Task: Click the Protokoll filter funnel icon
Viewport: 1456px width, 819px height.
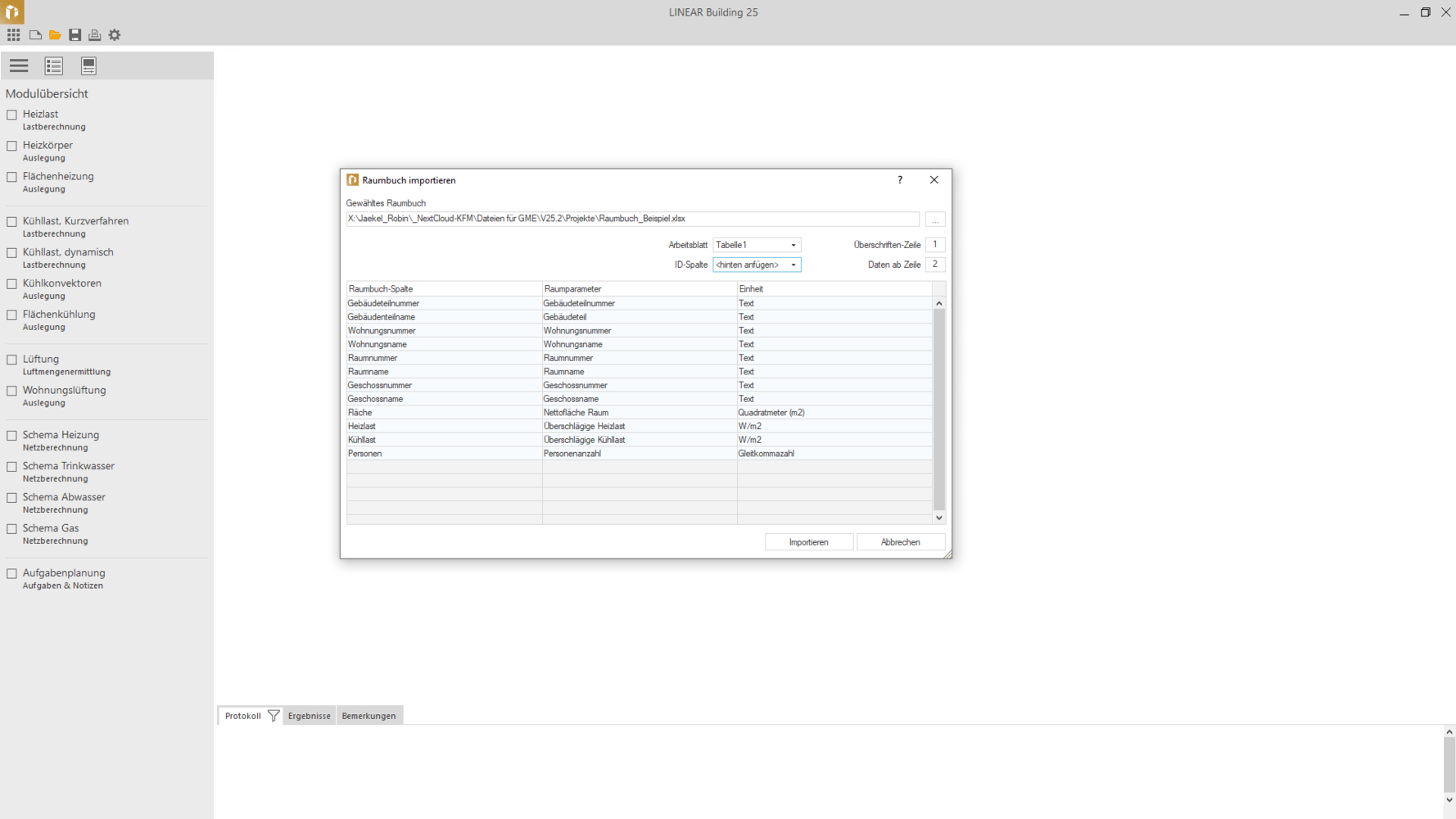Action: [x=274, y=716]
